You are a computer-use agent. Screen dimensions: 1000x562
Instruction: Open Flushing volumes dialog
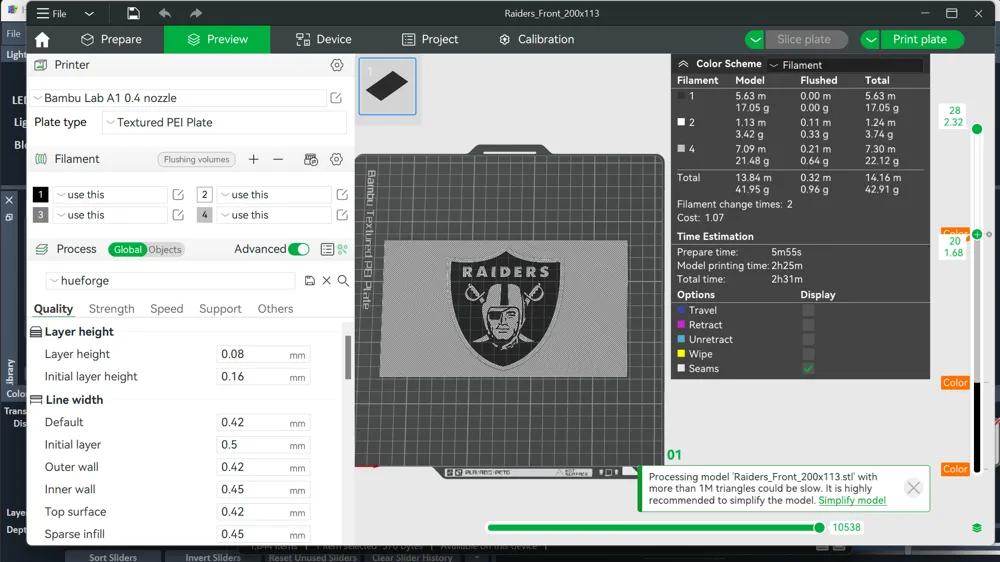coord(196,159)
